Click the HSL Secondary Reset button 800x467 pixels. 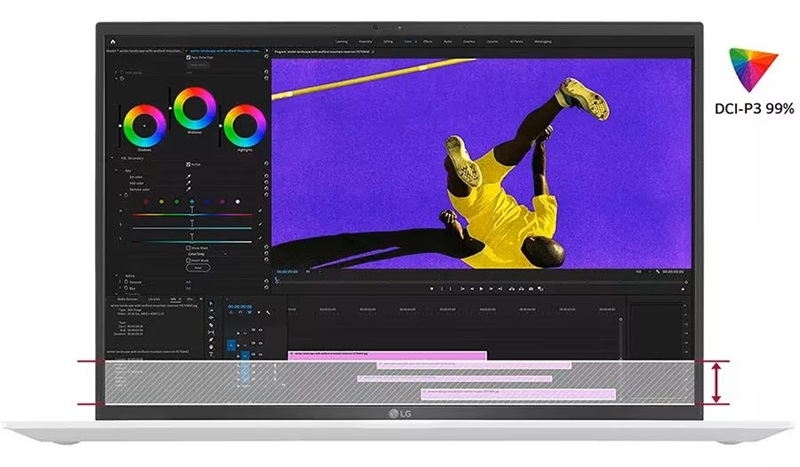point(198,267)
